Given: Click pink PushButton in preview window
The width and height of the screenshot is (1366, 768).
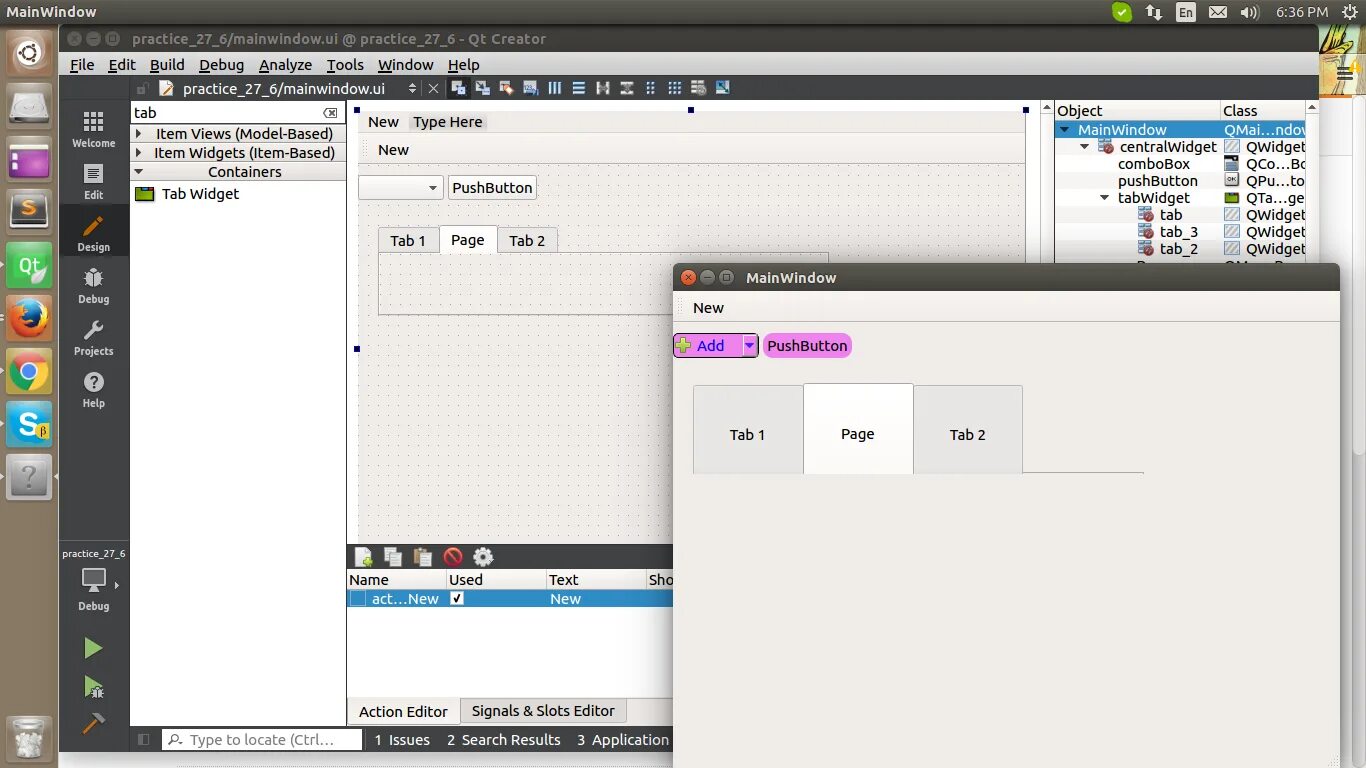Looking at the screenshot, I should click(807, 345).
